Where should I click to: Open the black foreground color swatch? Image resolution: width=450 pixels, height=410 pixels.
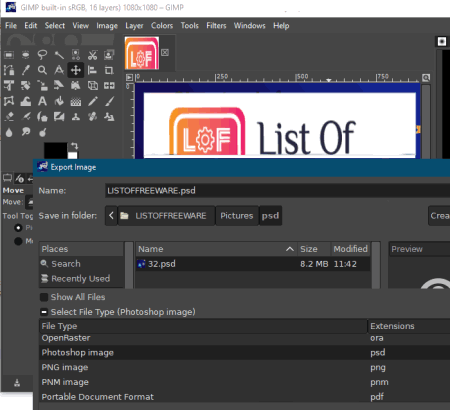tap(55, 150)
